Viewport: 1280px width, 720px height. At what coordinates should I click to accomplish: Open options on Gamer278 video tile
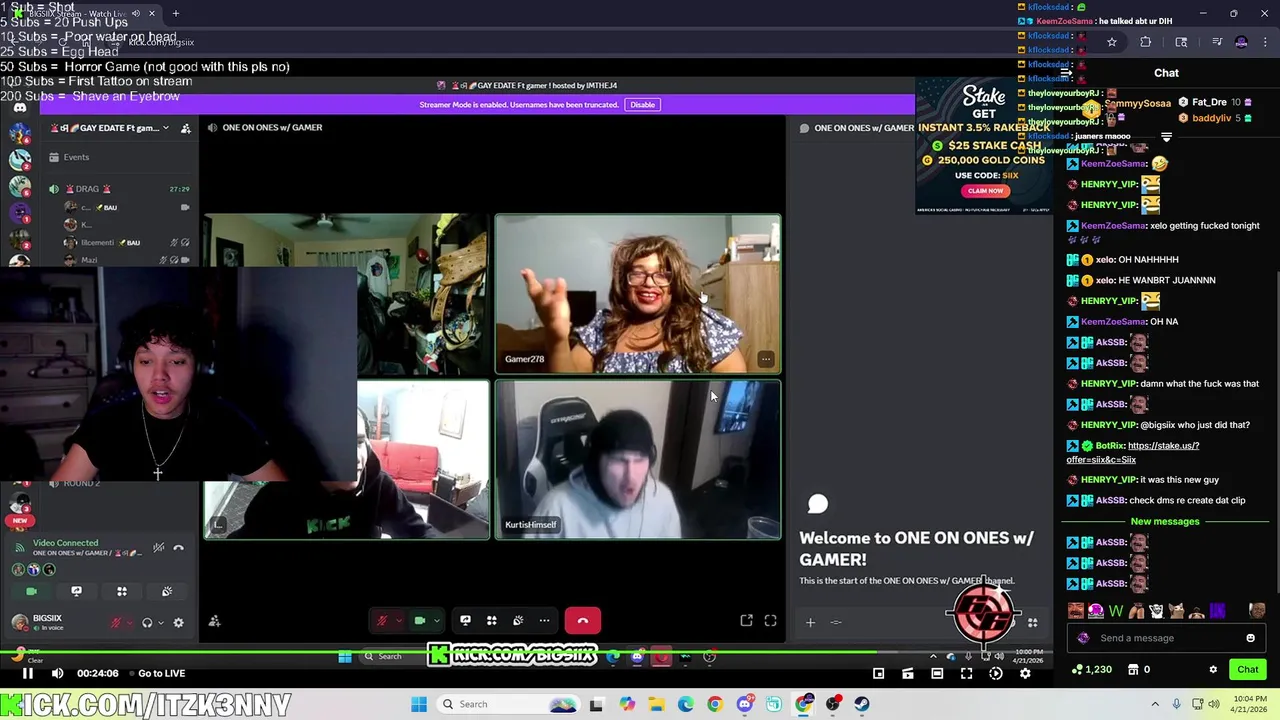(x=766, y=359)
